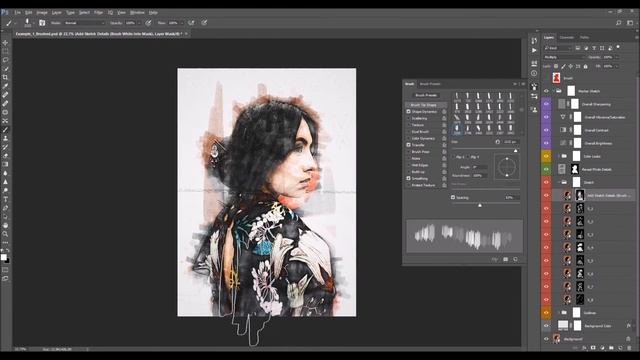
Task: Hide the Background layer
Action: pos(546,339)
